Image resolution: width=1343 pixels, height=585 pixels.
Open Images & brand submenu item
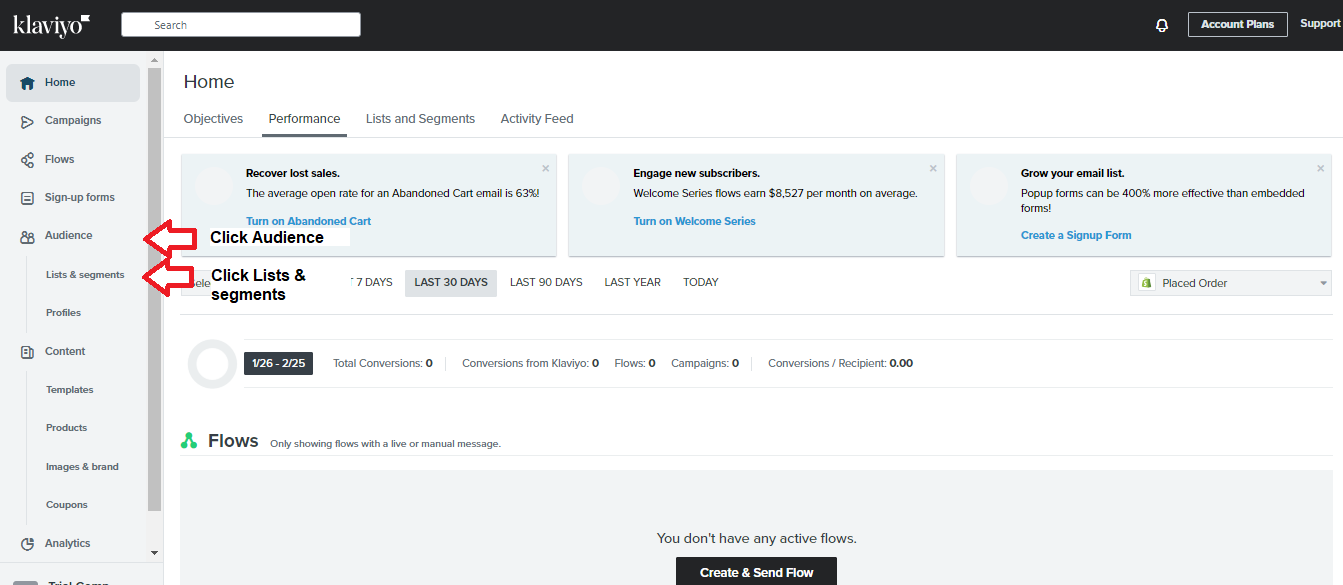(82, 466)
